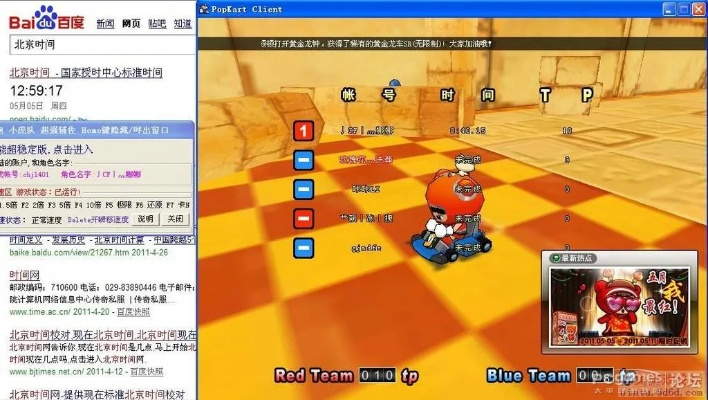Open 百度快照 beside www.bjtimes.net.cn

pyautogui.click(x=147, y=372)
